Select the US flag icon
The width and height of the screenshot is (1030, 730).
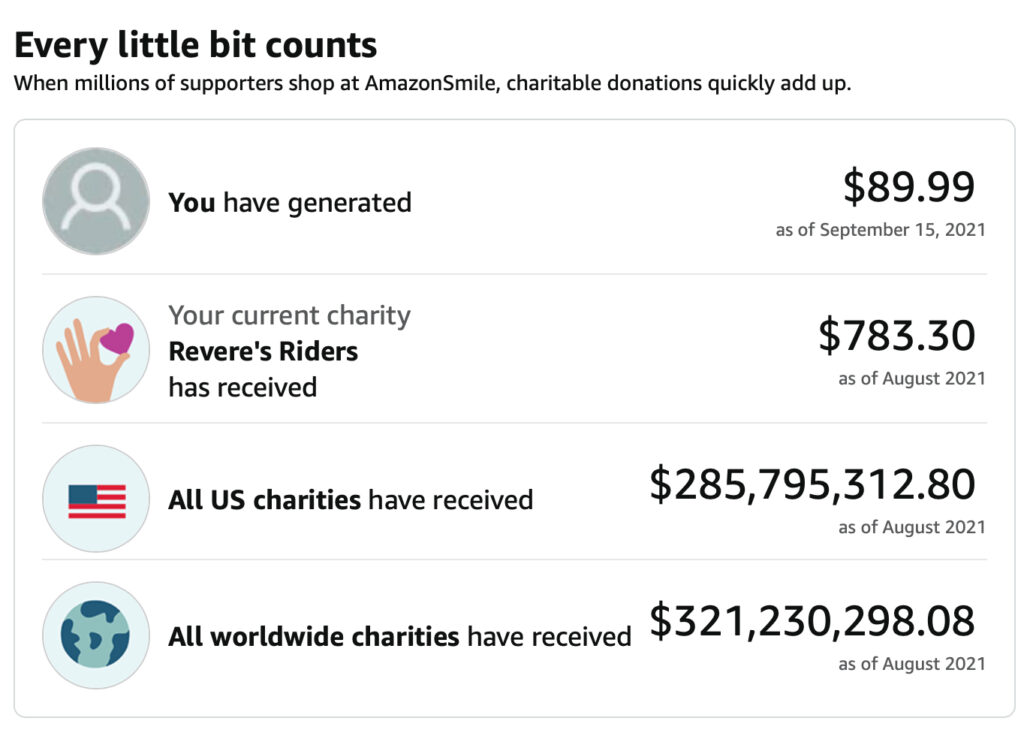[96, 499]
